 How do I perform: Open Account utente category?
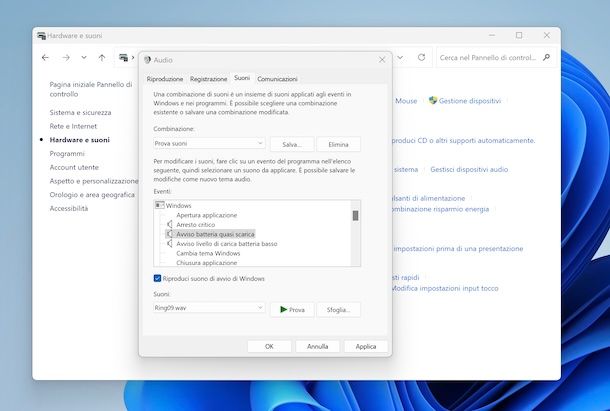[x=74, y=167]
